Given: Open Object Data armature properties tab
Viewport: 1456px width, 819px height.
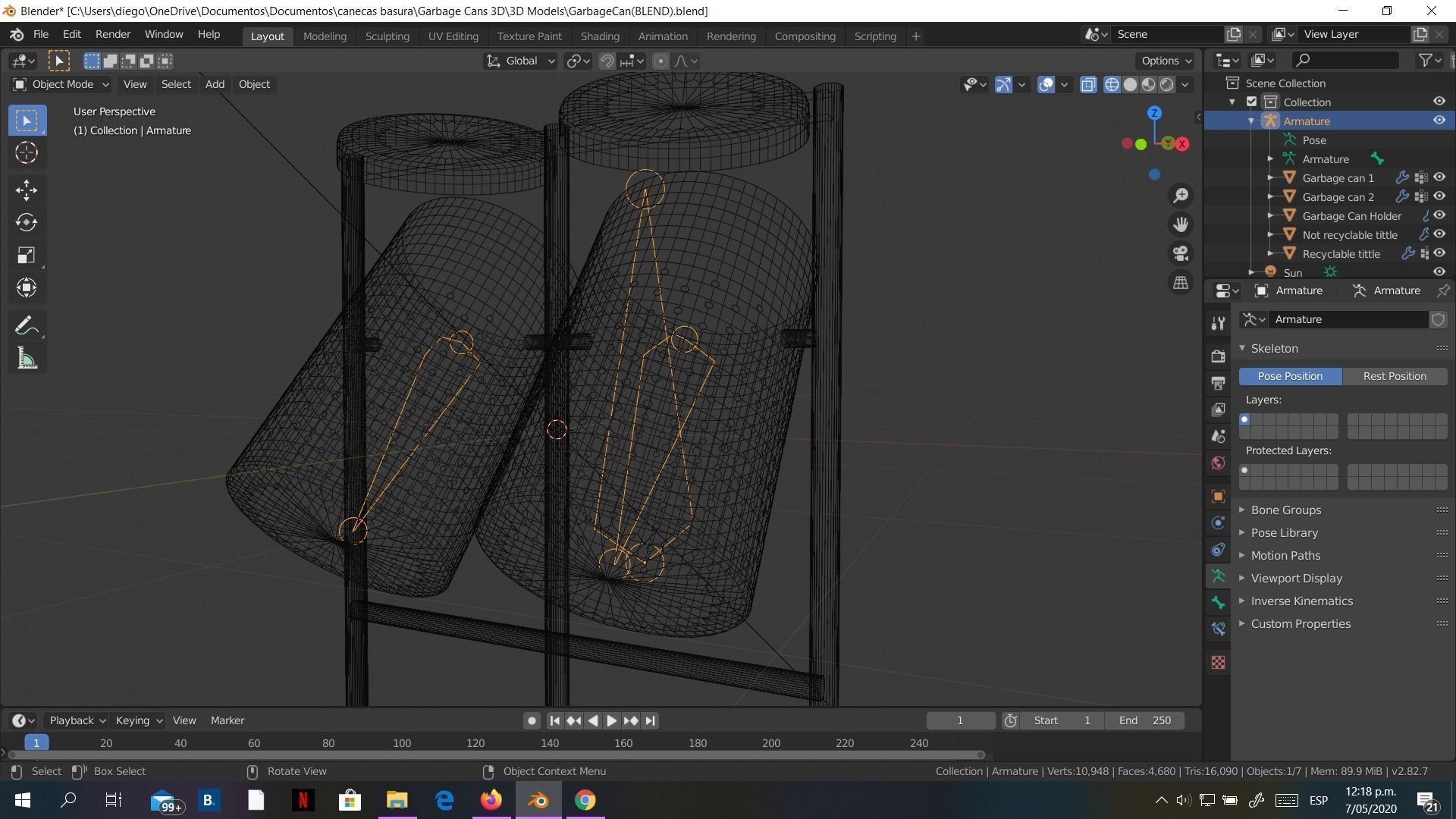Looking at the screenshot, I should click(x=1218, y=576).
